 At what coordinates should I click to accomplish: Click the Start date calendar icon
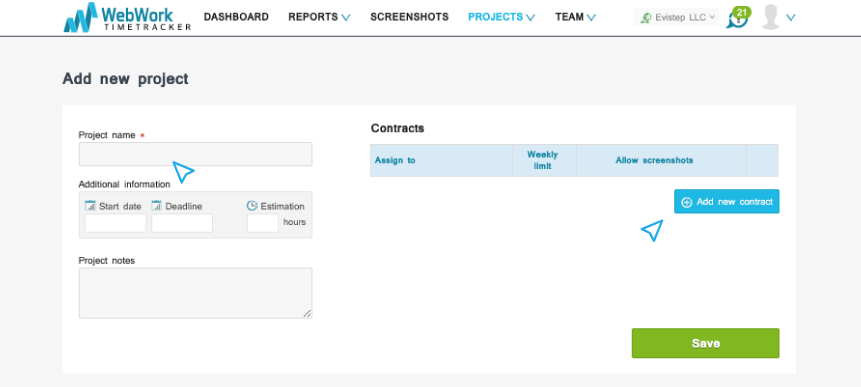click(x=90, y=206)
